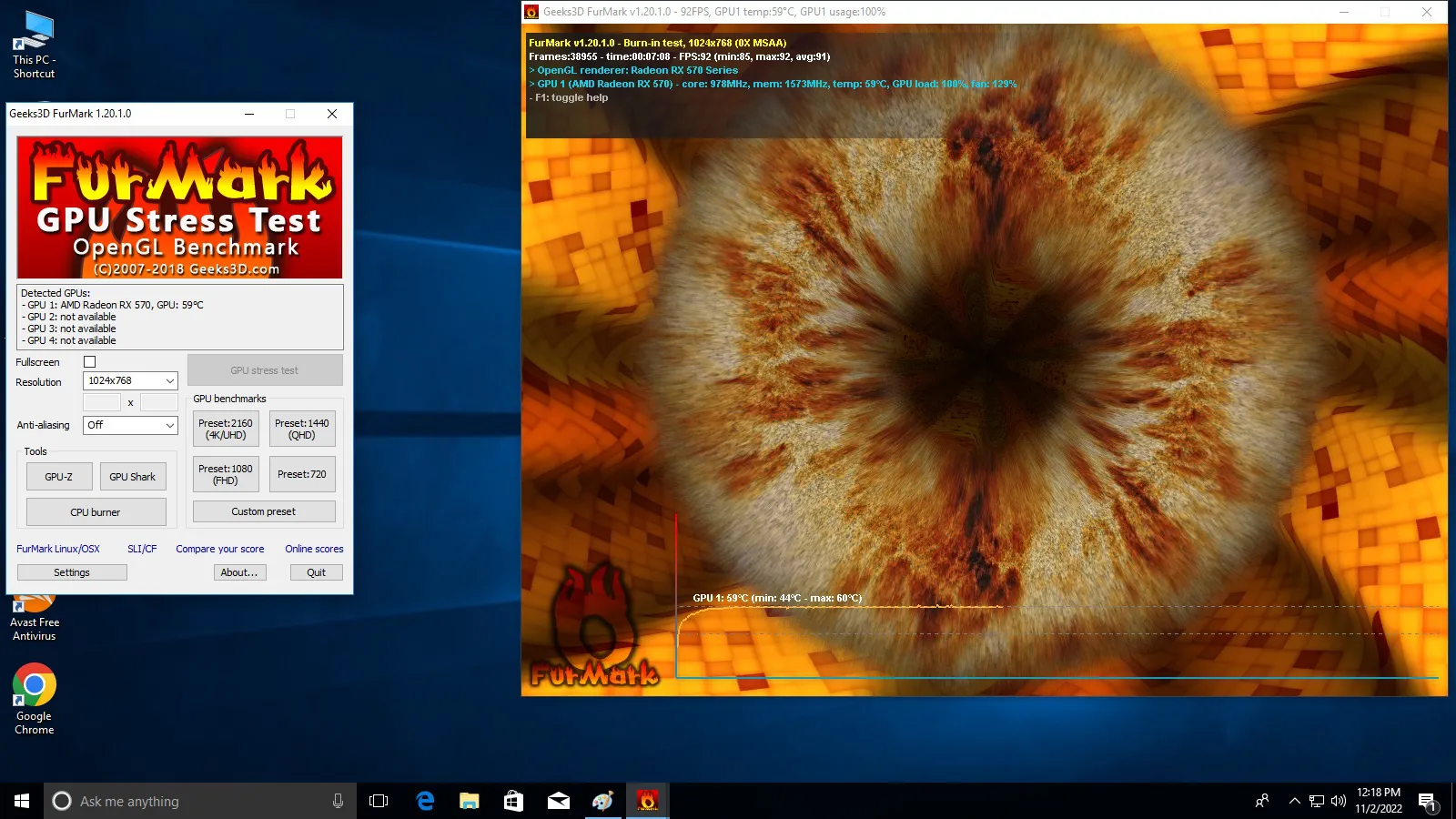Close the FurMark burn-in render window
Viewport: 1456px width, 819px height.
[1427, 12]
